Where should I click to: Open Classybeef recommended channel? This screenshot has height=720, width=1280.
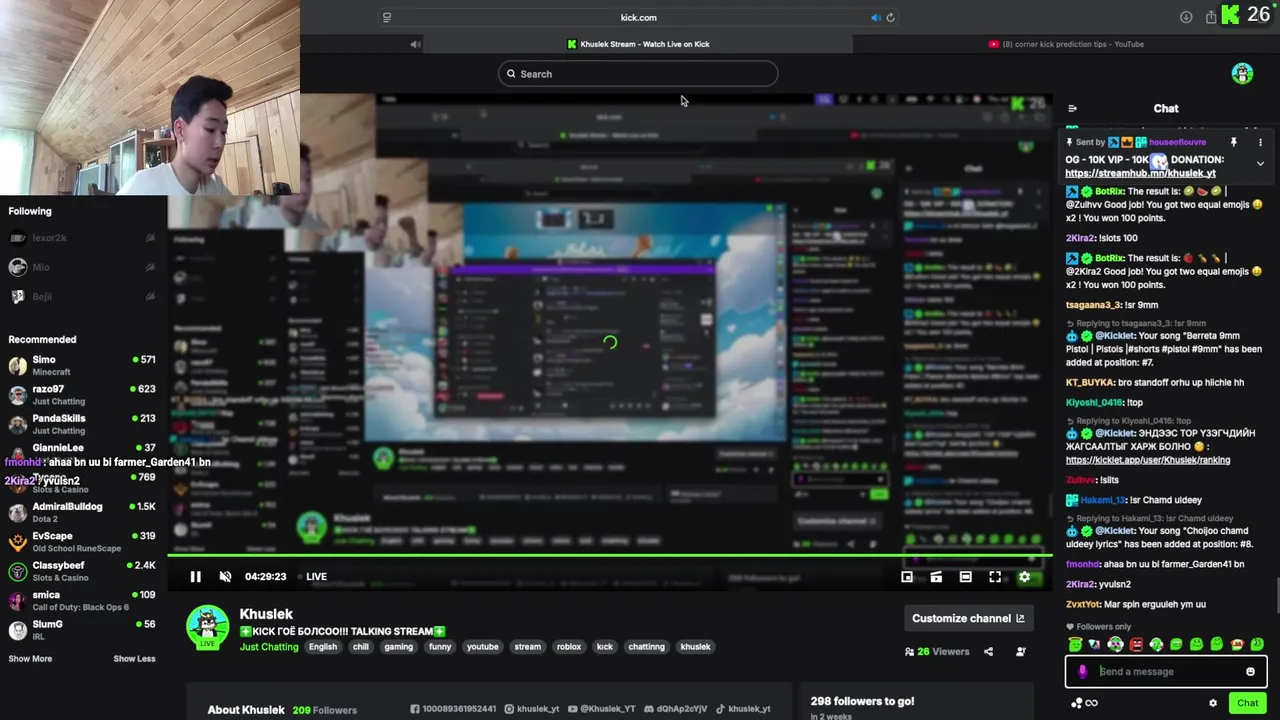point(82,571)
